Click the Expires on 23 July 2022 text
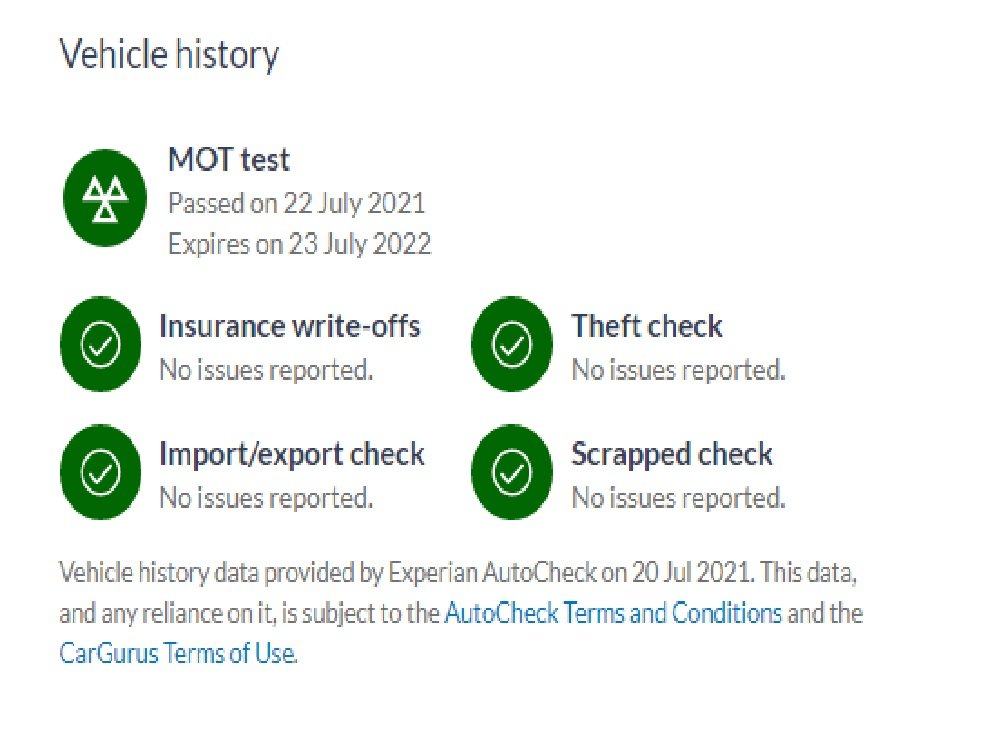This screenshot has height=732, width=984. point(299,244)
